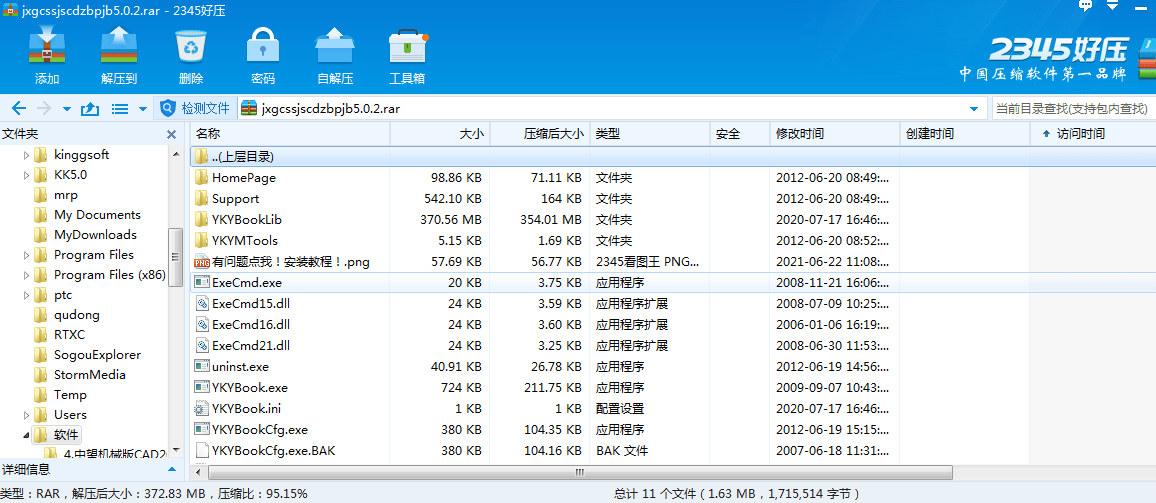Click the uninst.exe file icon
This screenshot has width=1156, height=503.
coord(201,366)
